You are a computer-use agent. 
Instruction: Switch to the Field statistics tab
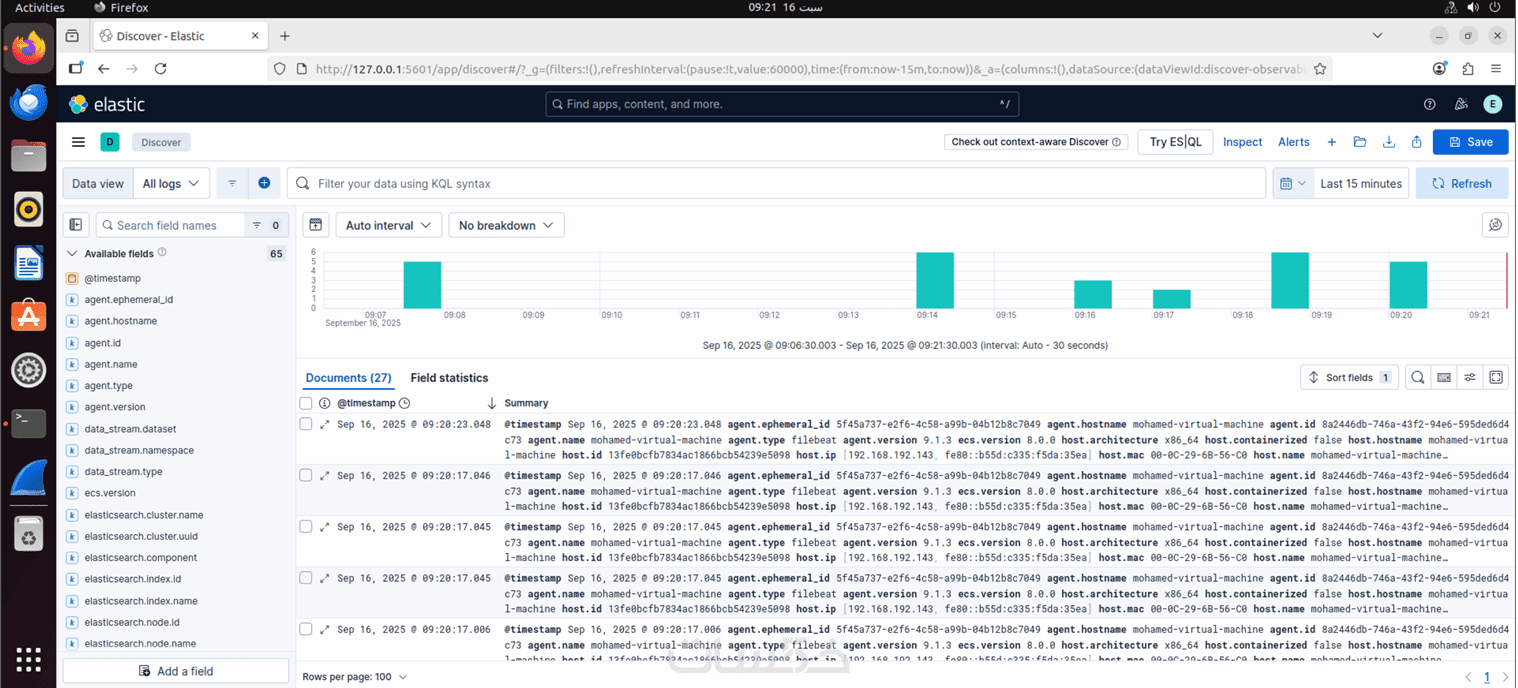pyautogui.click(x=449, y=377)
